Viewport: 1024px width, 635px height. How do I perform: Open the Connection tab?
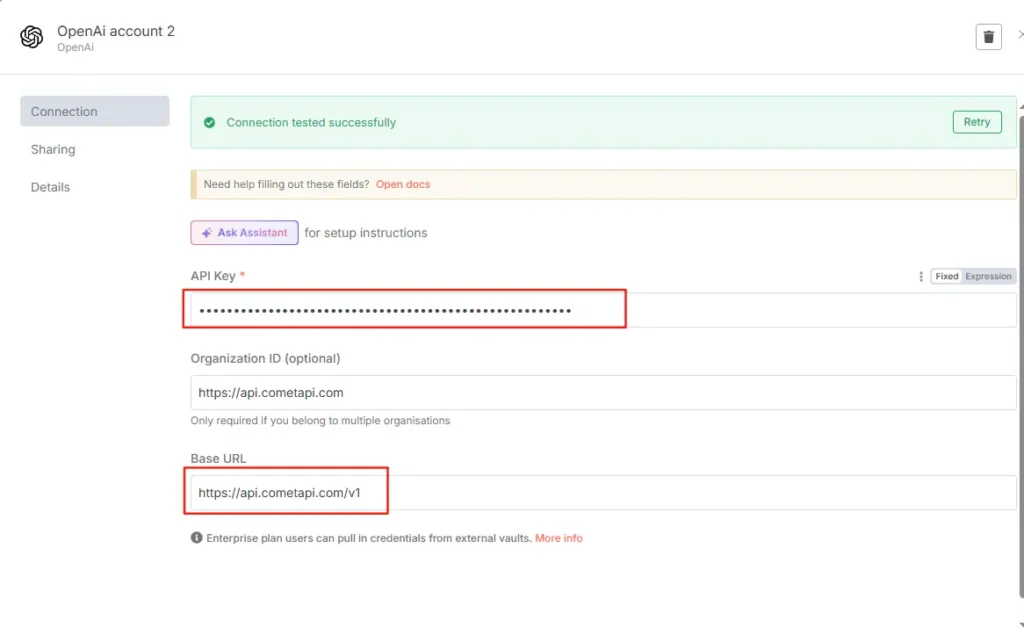pyautogui.click(x=95, y=112)
